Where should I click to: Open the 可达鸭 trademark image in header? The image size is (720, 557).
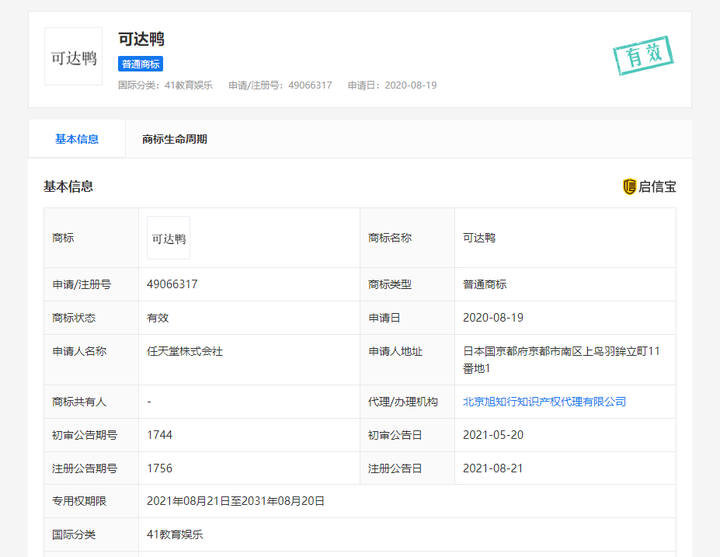pyautogui.click(x=73, y=57)
